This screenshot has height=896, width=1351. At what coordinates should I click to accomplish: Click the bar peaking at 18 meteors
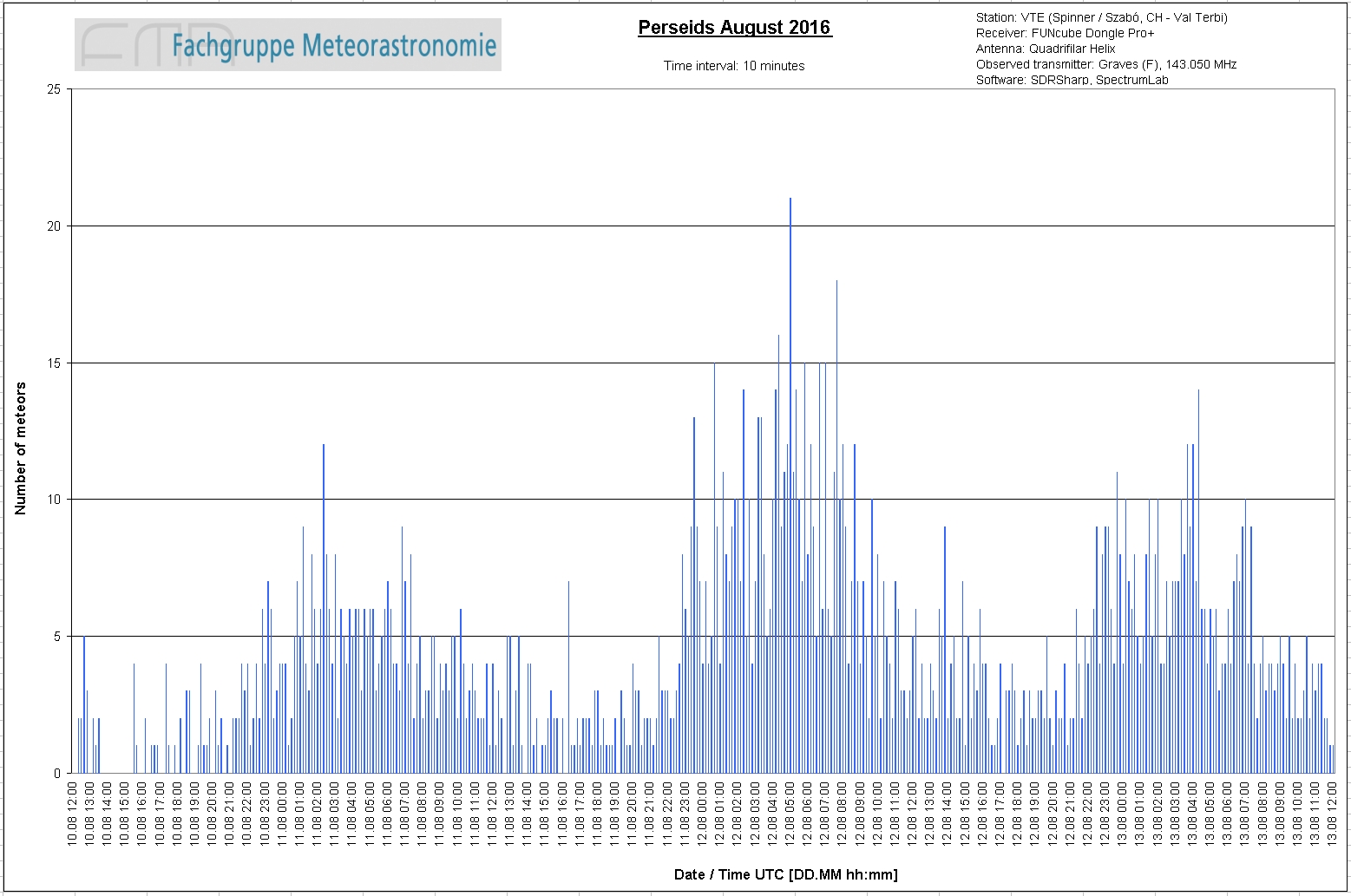coord(836,526)
